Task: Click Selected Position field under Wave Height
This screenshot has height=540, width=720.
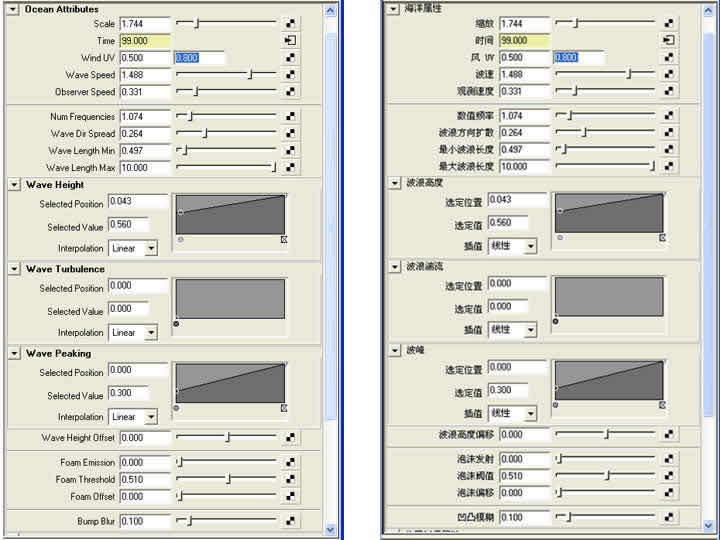Action: pos(138,201)
